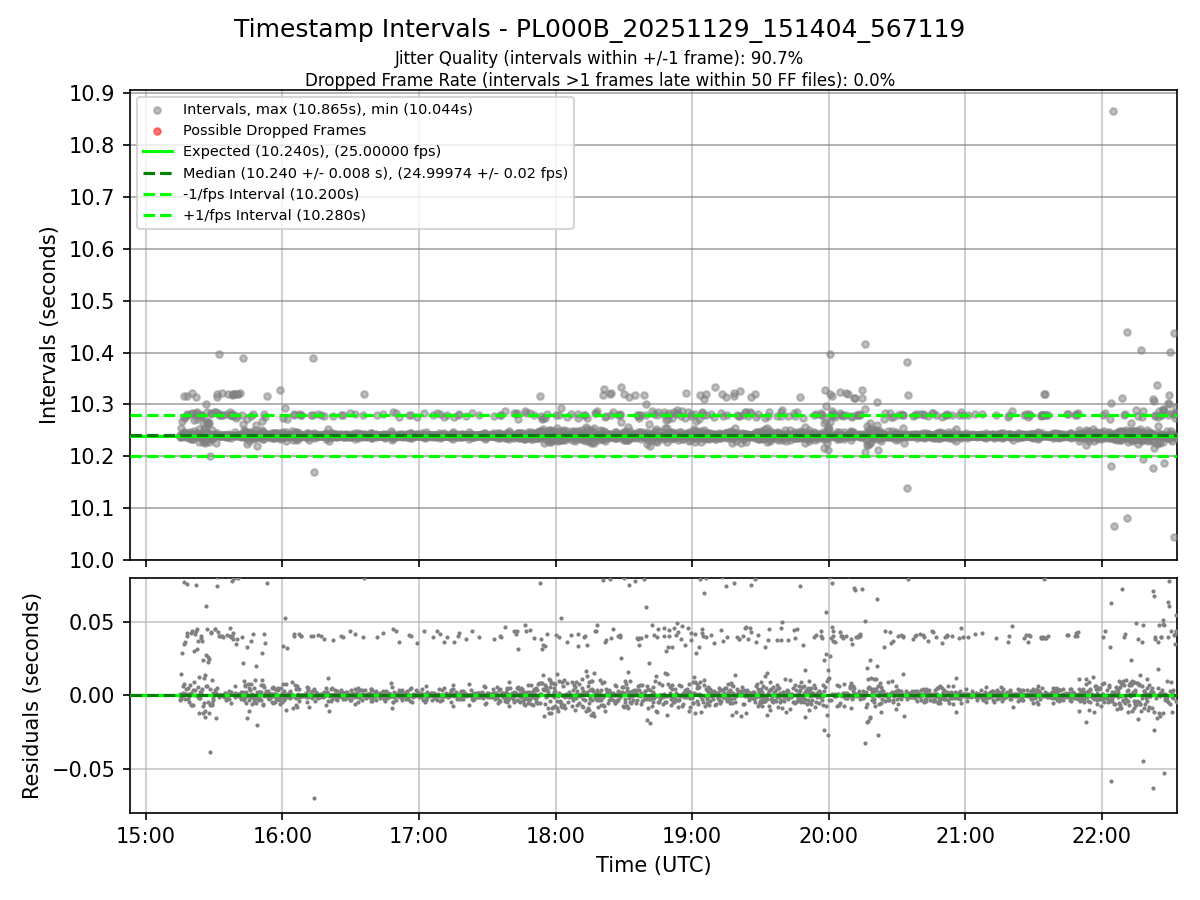Click the solid green Expected line sample in the legend

click(x=157, y=152)
